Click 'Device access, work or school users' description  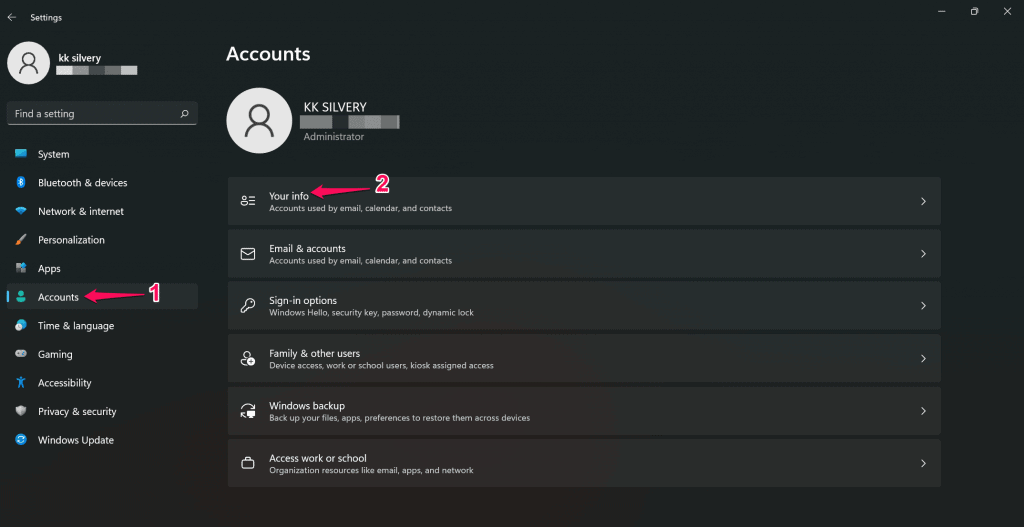pos(381,365)
